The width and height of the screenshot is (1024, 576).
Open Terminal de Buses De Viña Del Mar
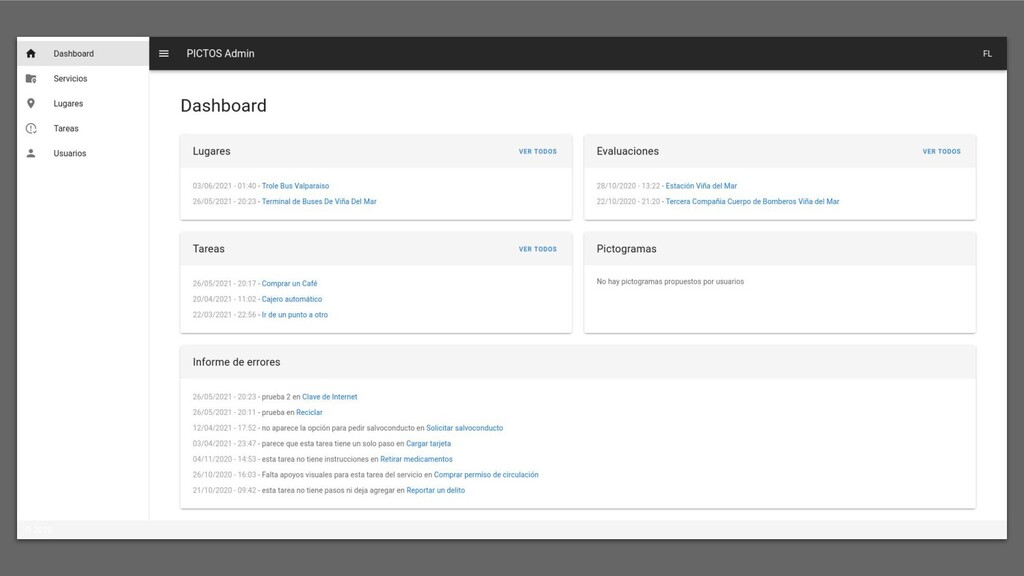click(319, 202)
